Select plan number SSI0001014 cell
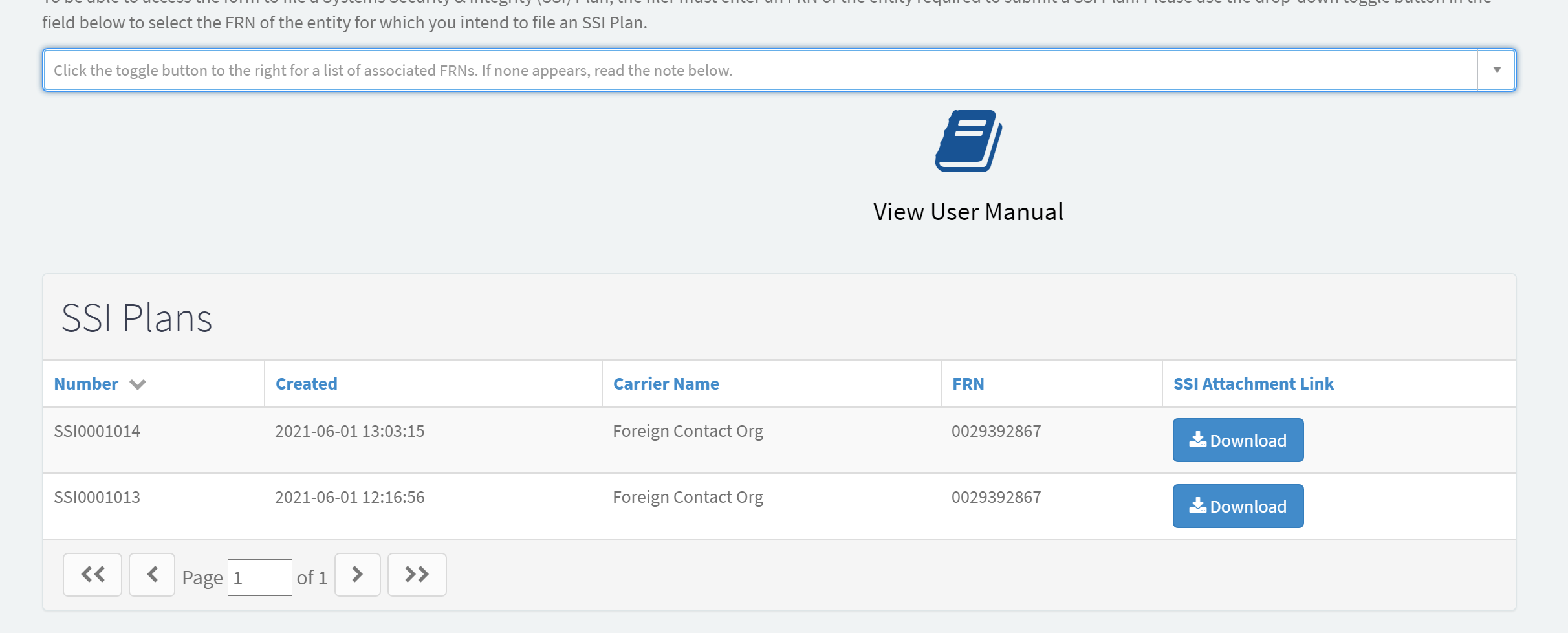This screenshot has width=1568, height=633. [97, 431]
